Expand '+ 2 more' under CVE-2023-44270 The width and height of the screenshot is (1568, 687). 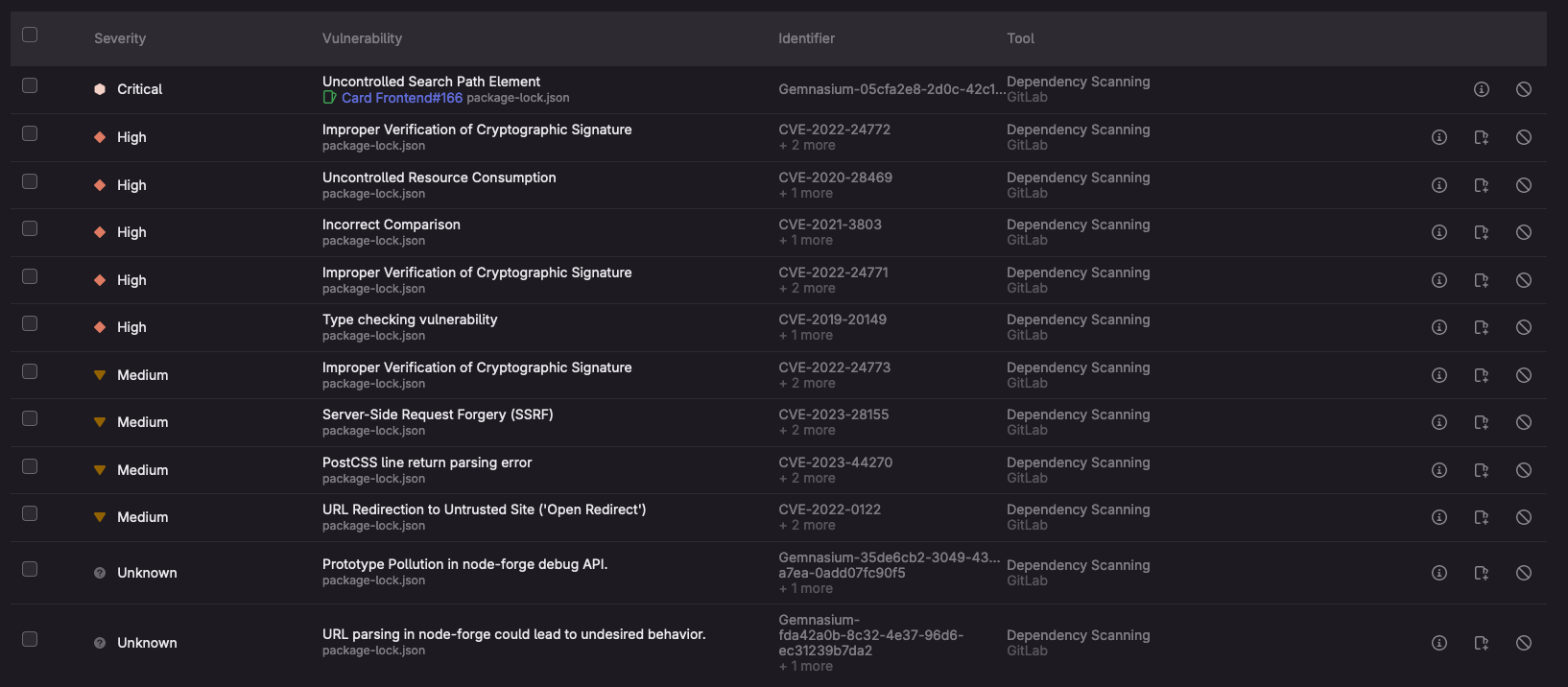(807, 479)
